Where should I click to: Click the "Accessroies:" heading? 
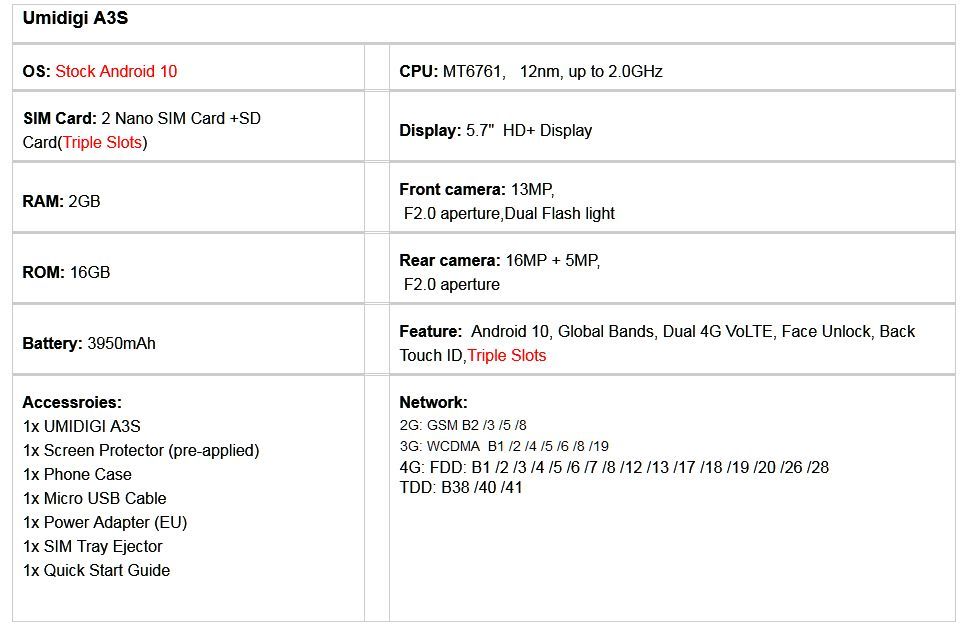click(x=72, y=402)
